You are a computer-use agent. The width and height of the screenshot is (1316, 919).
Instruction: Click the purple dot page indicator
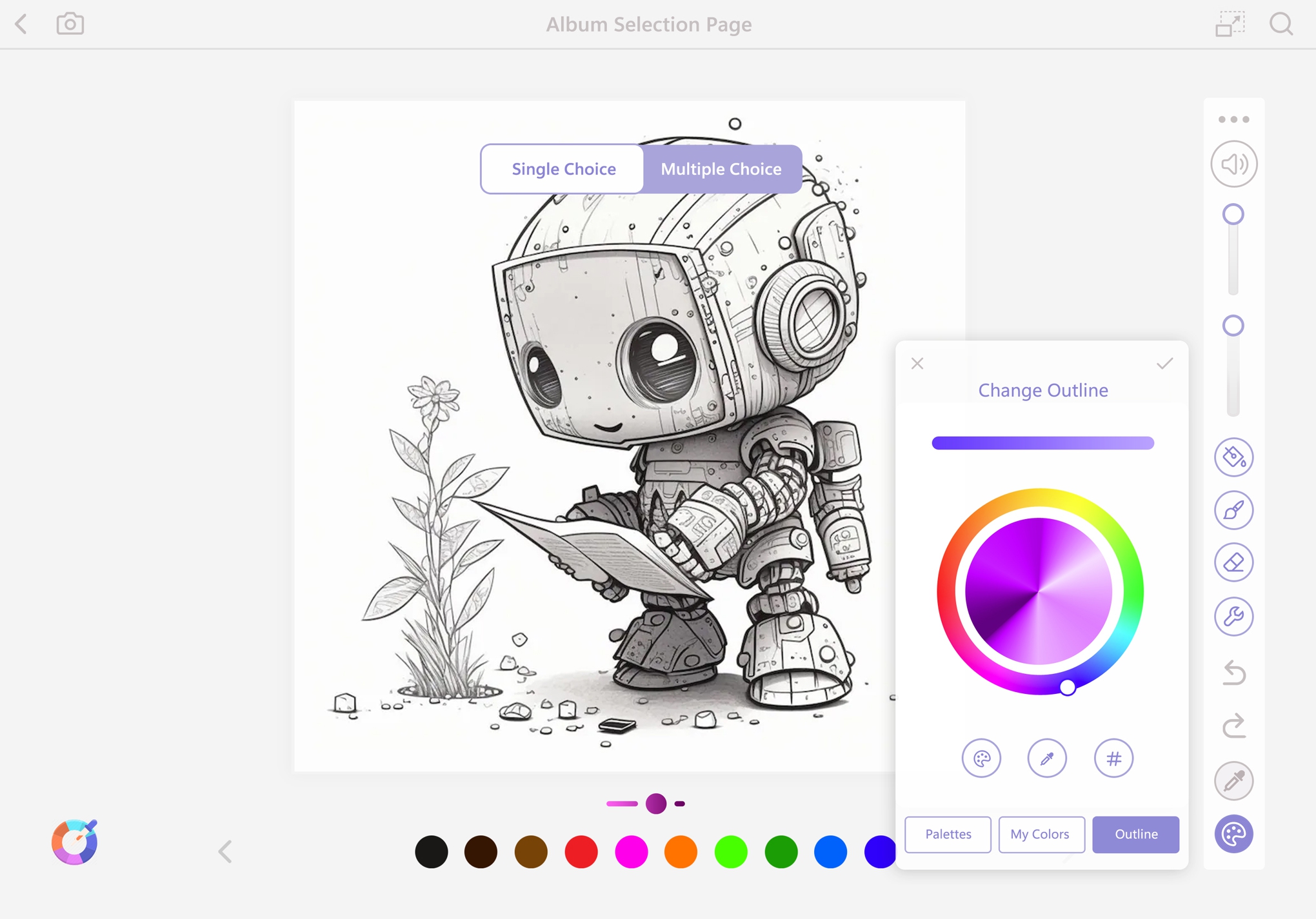(656, 804)
